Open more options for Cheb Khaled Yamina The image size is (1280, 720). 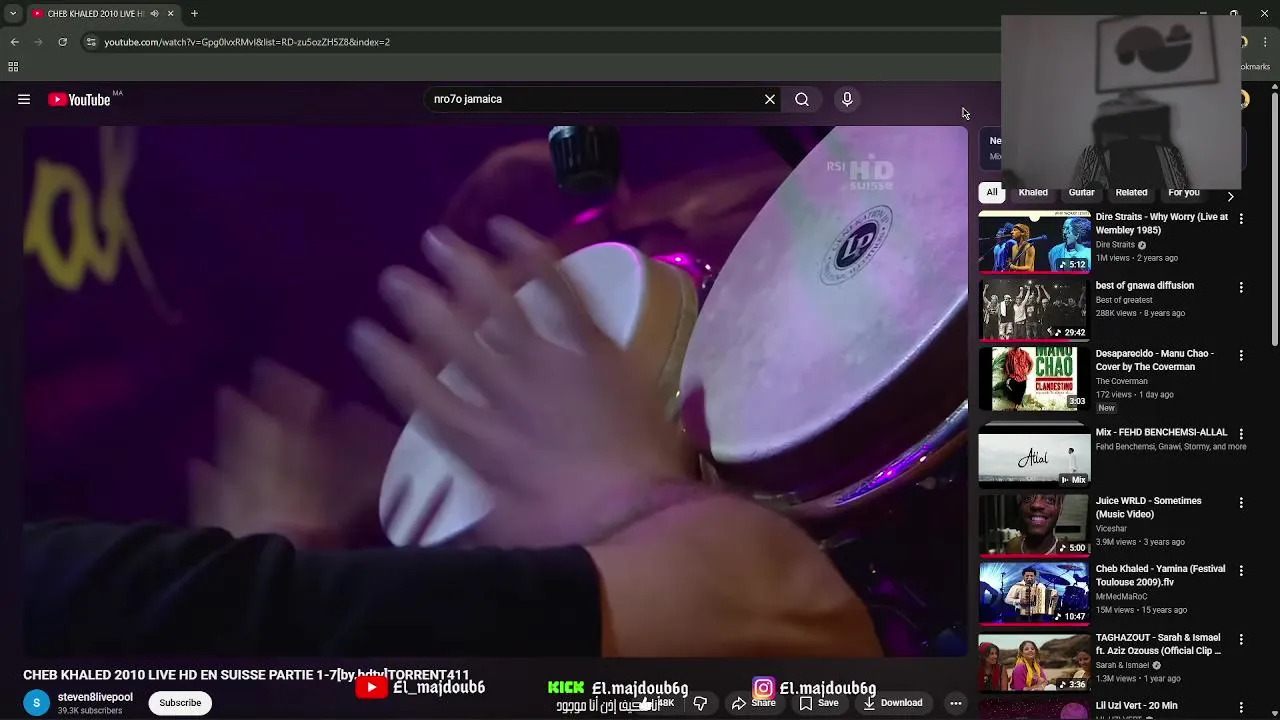[1241, 570]
